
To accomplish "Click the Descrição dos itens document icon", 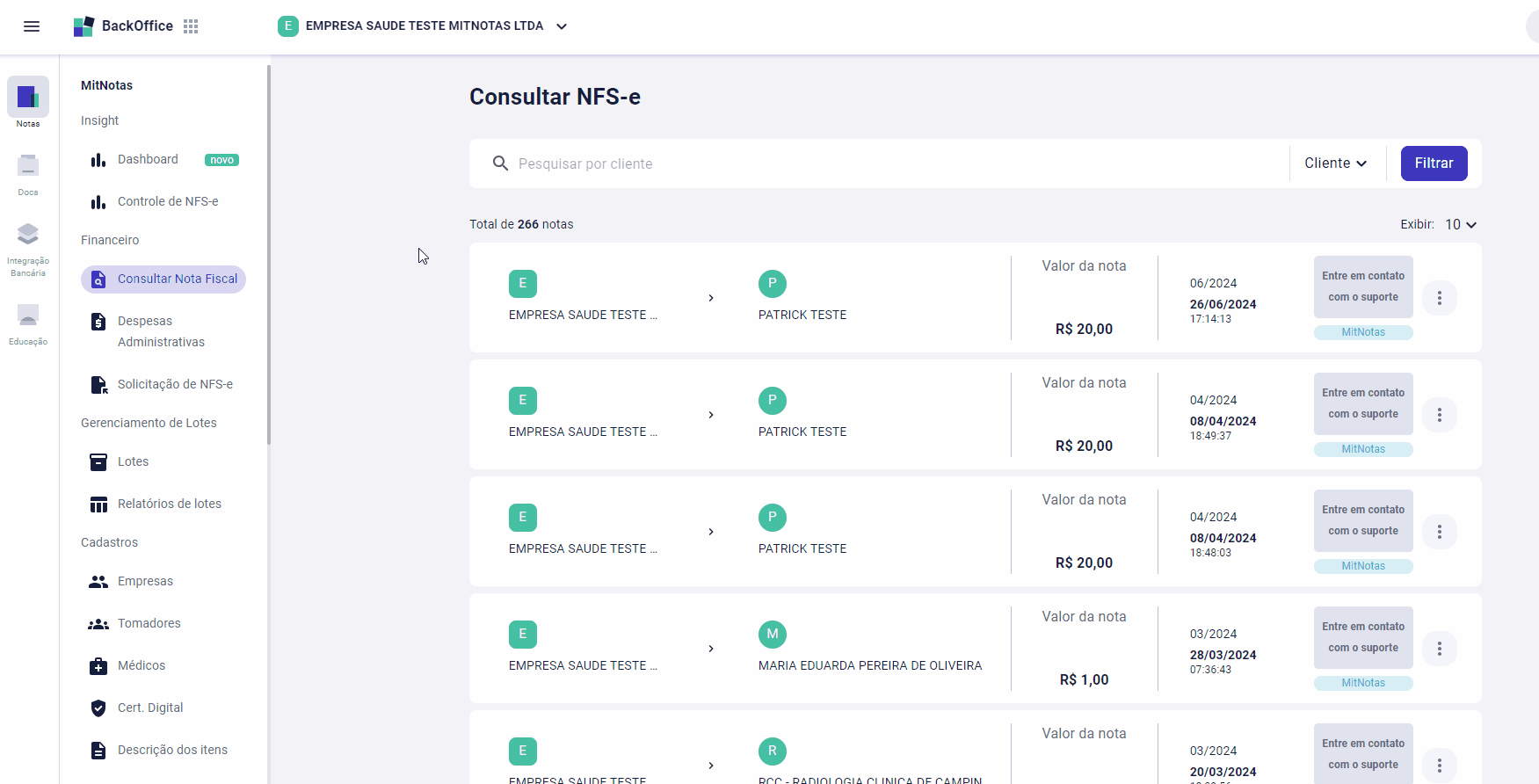I will click(98, 751).
